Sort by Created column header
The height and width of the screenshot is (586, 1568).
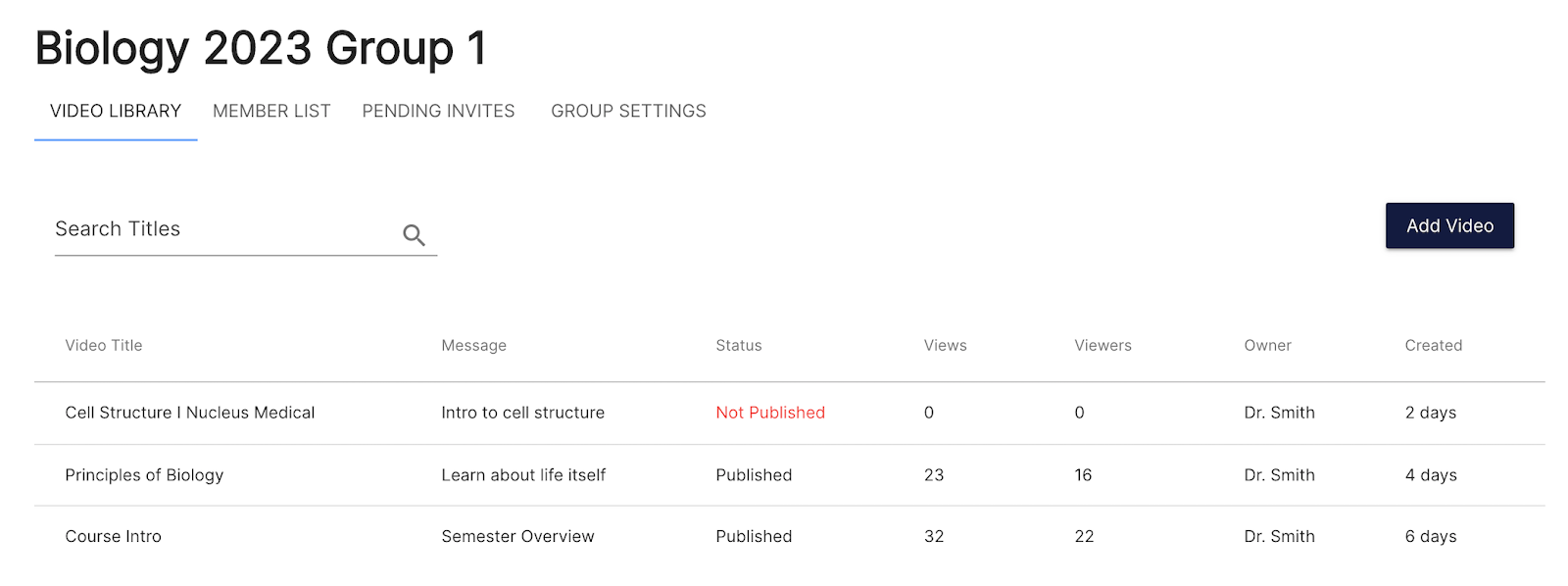coord(1433,346)
